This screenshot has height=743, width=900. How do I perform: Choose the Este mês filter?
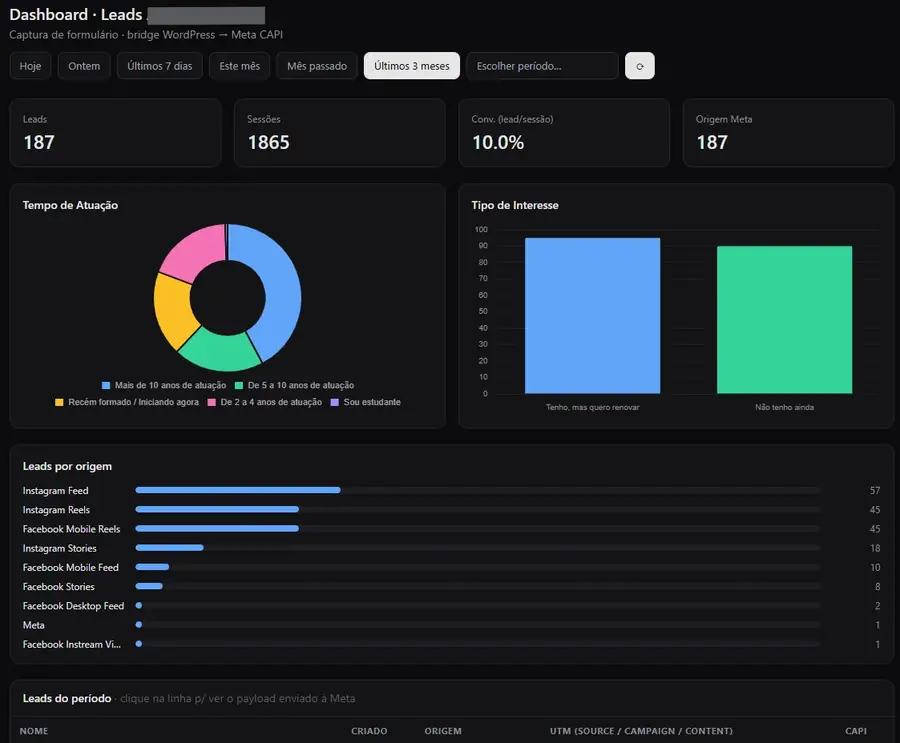[x=239, y=66]
